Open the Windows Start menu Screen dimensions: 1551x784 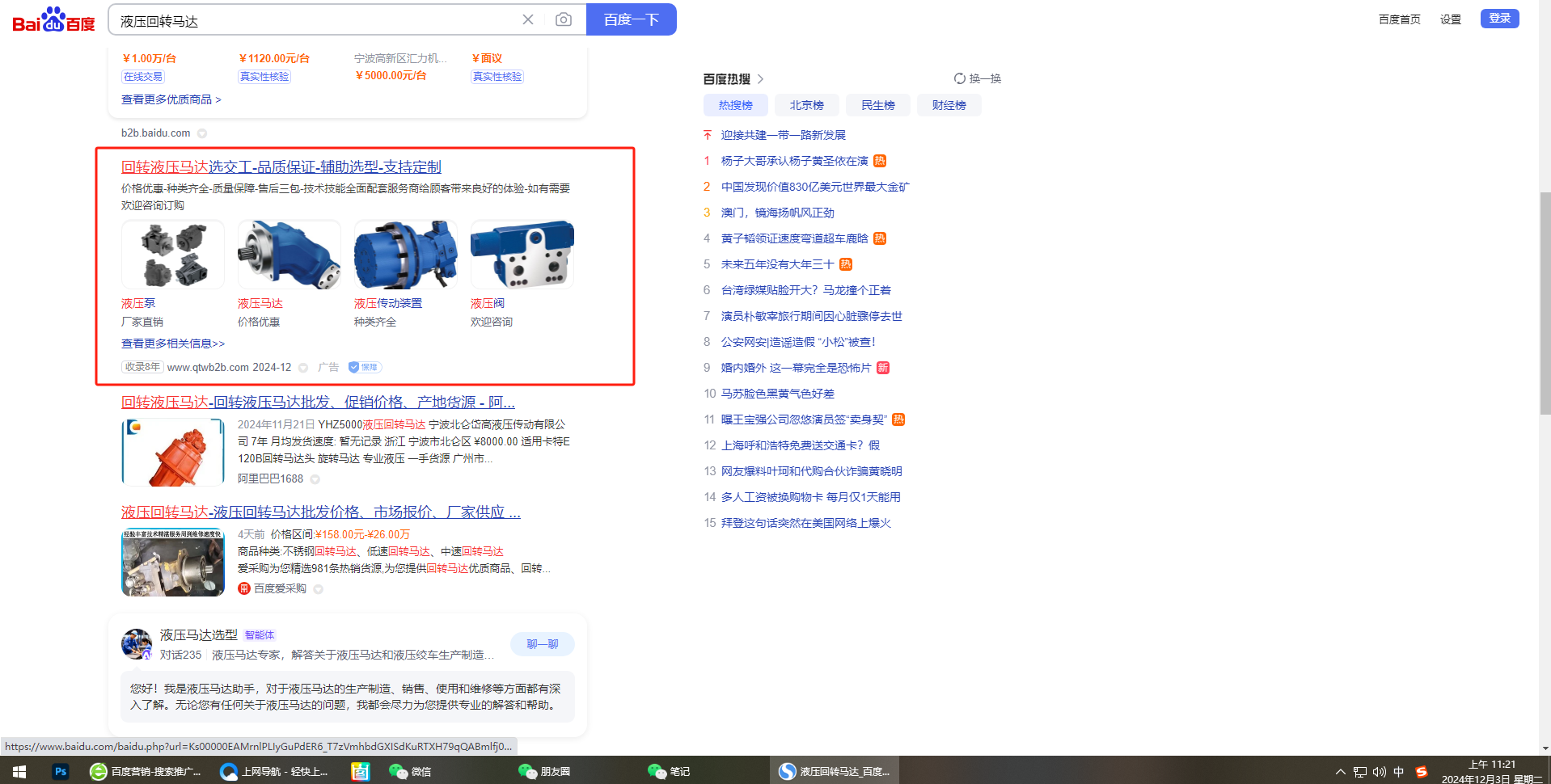[x=19, y=772]
